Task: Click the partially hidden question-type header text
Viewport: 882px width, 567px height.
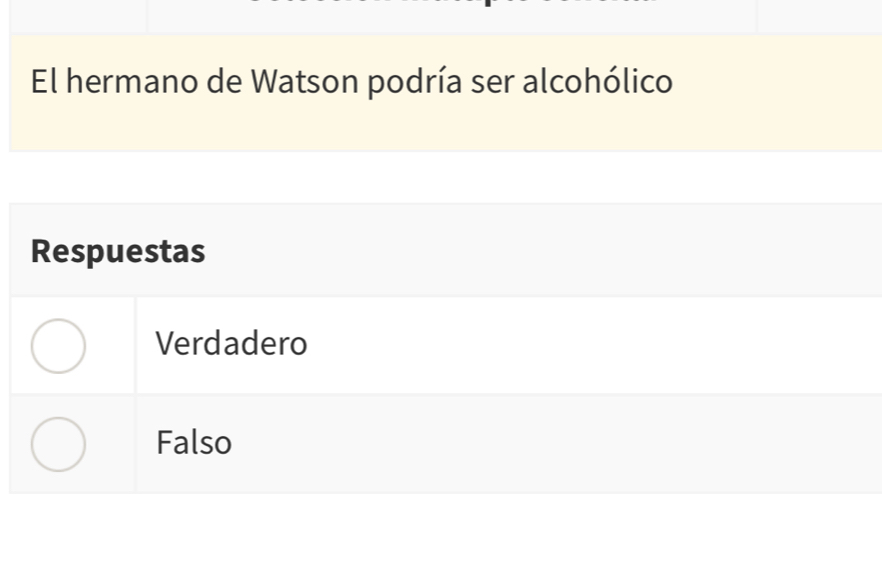Action: click(x=450, y=5)
